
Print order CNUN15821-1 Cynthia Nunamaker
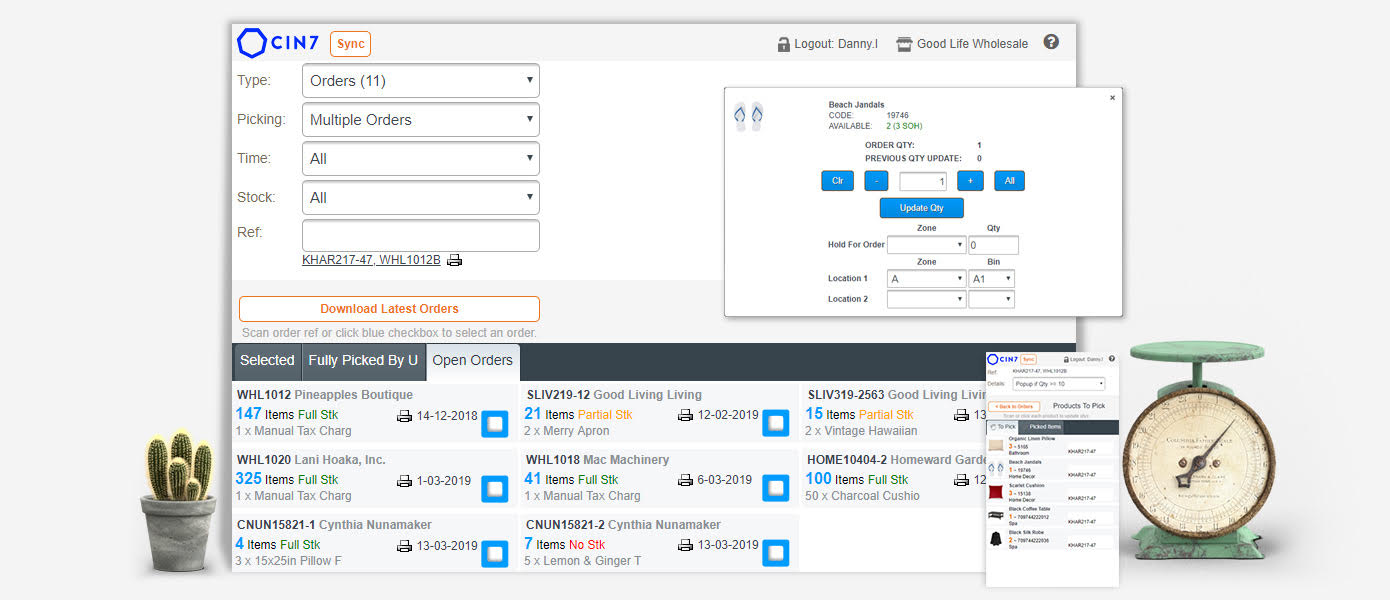(405, 546)
